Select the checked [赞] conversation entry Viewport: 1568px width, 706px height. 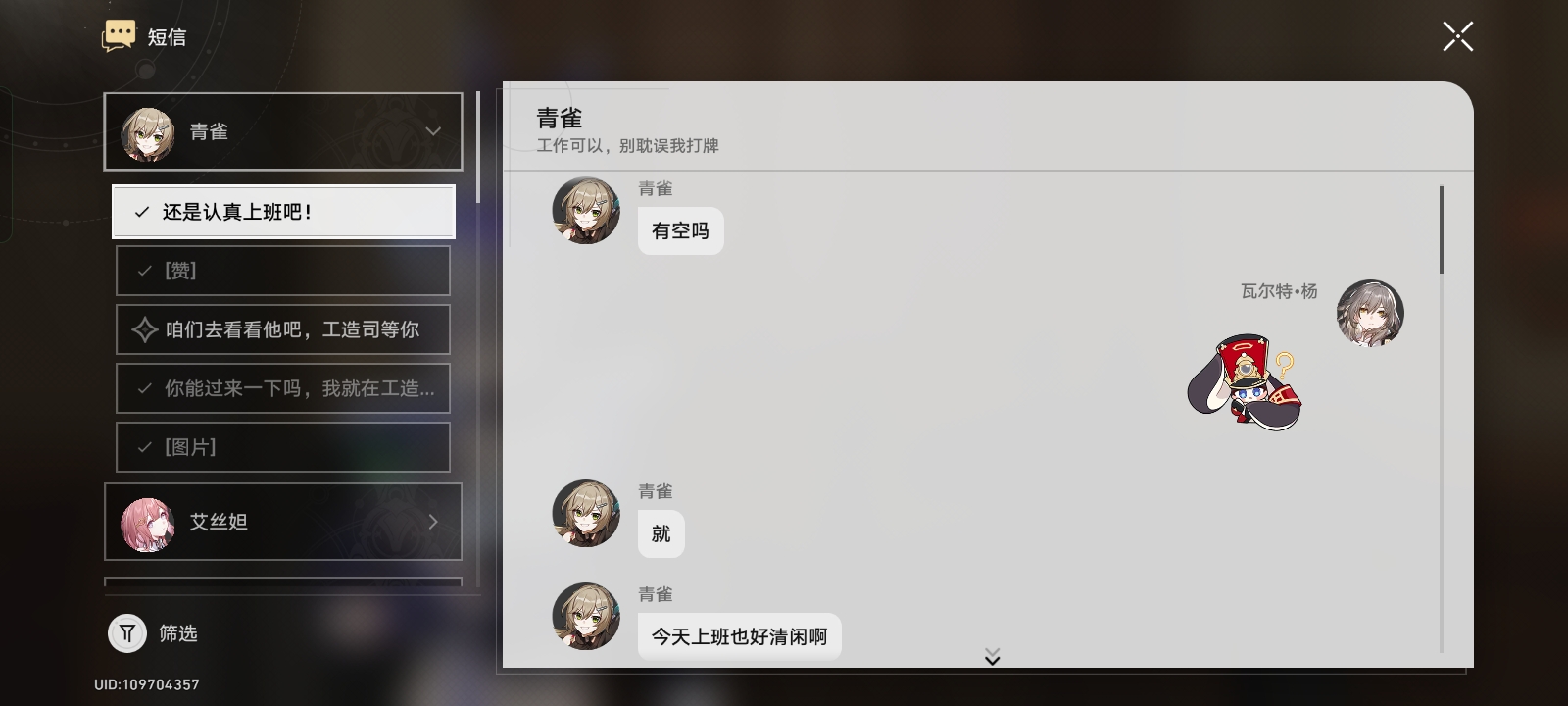(283, 271)
